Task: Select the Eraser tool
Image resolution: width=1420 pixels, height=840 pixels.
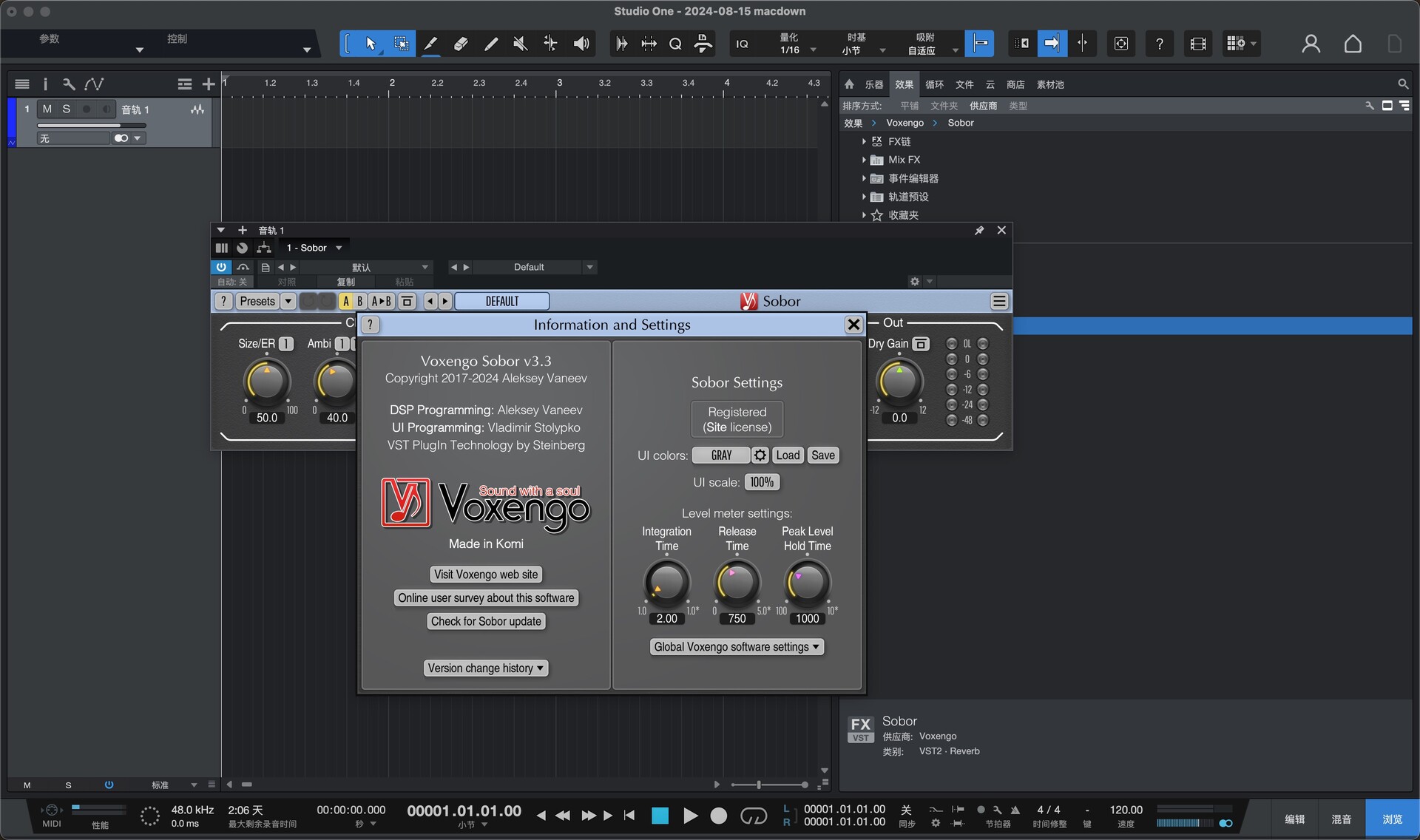Action: point(461,44)
